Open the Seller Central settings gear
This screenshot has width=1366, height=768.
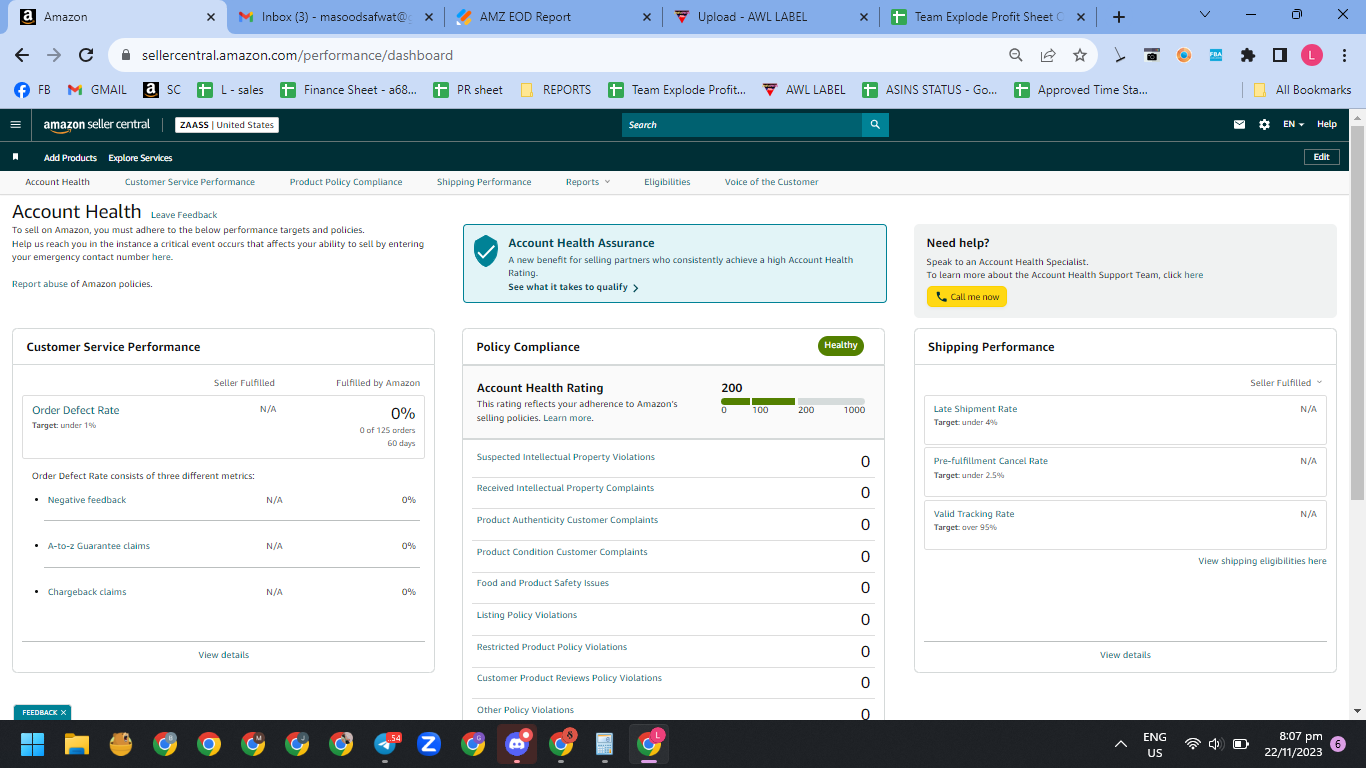(1264, 125)
